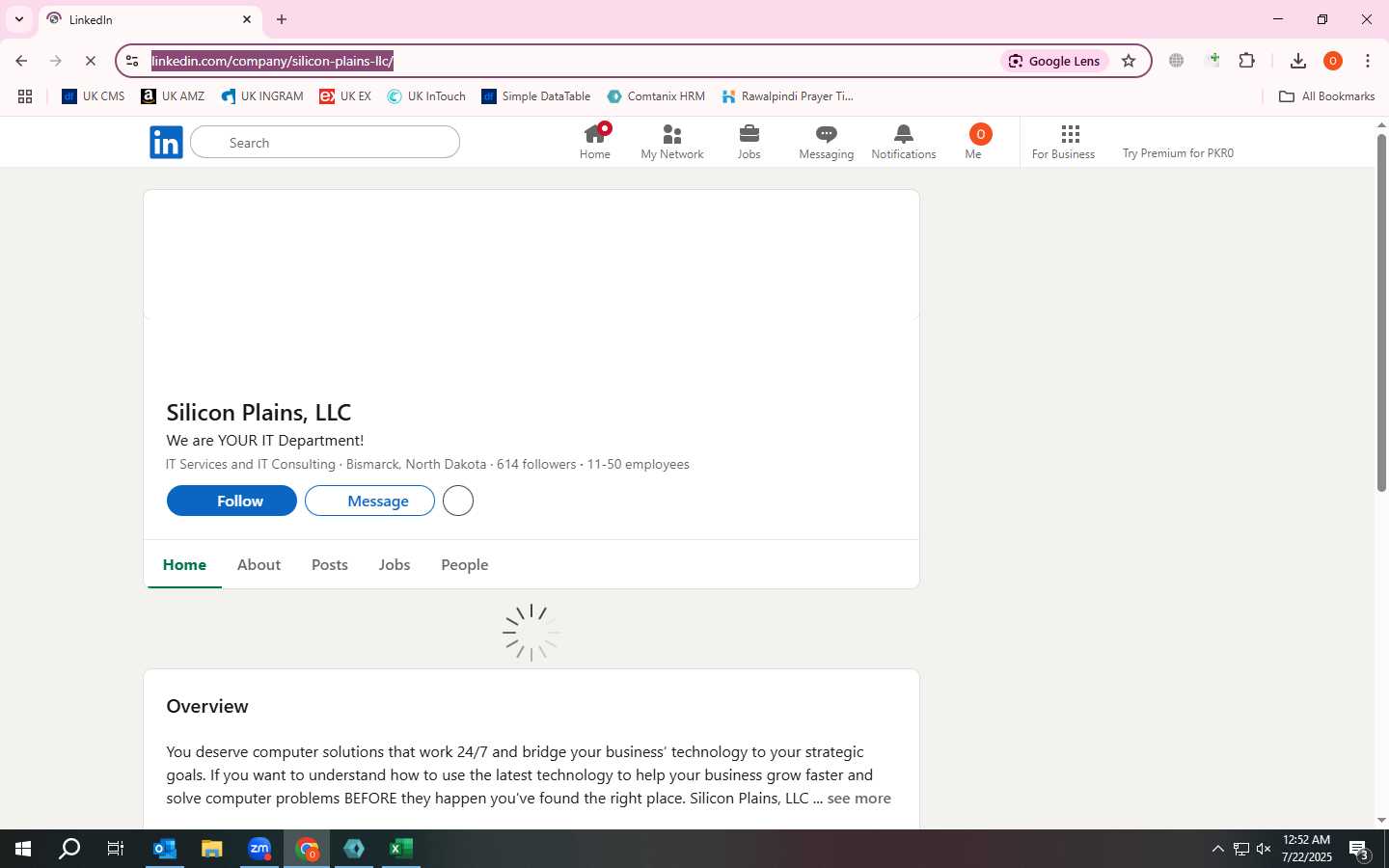The image size is (1389, 868).
Task: Open the Windows notification center
Action: pyautogui.click(x=1359, y=850)
